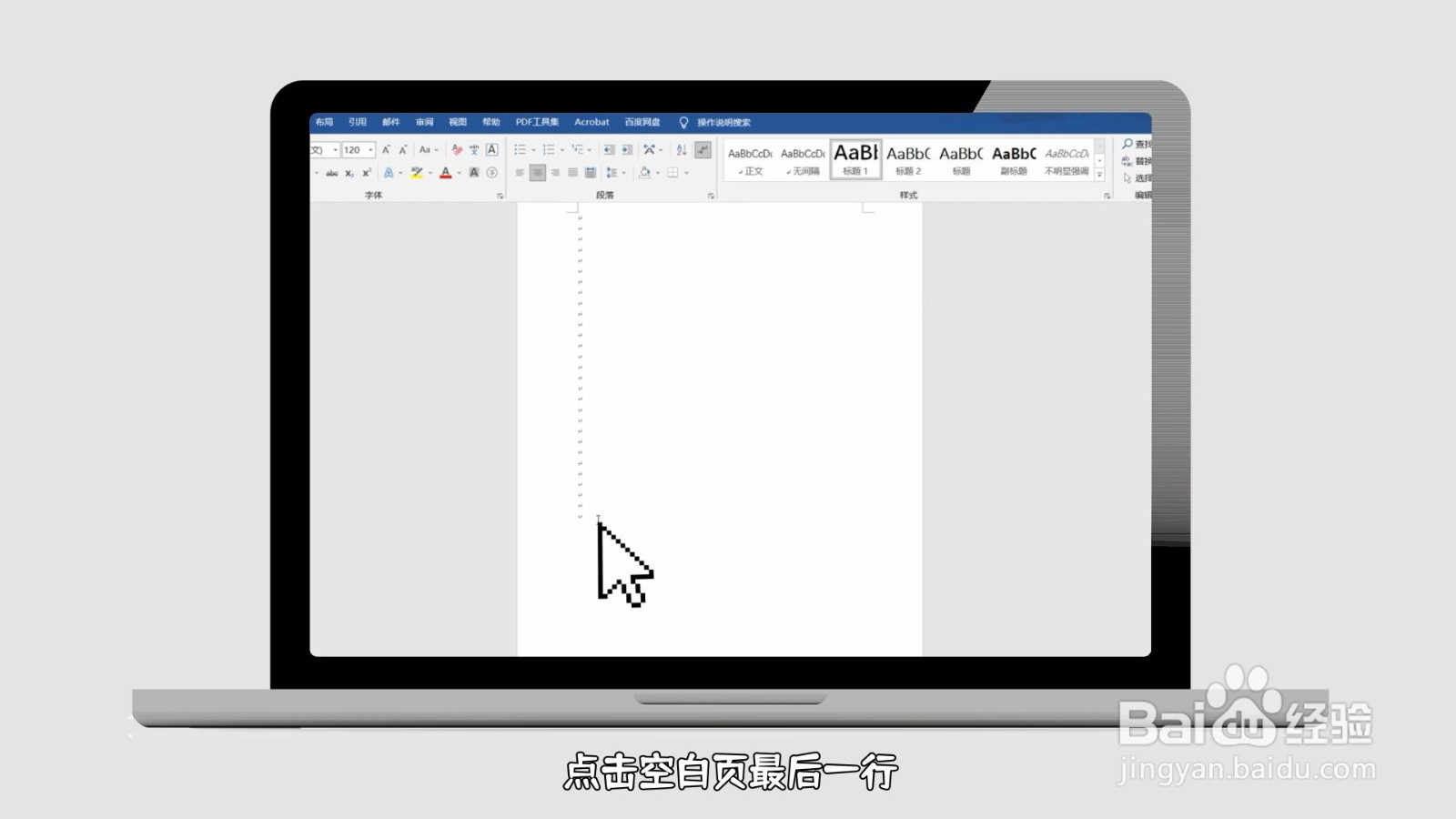Increase paragraph indent
The width and height of the screenshot is (1456, 819).
pos(627,150)
